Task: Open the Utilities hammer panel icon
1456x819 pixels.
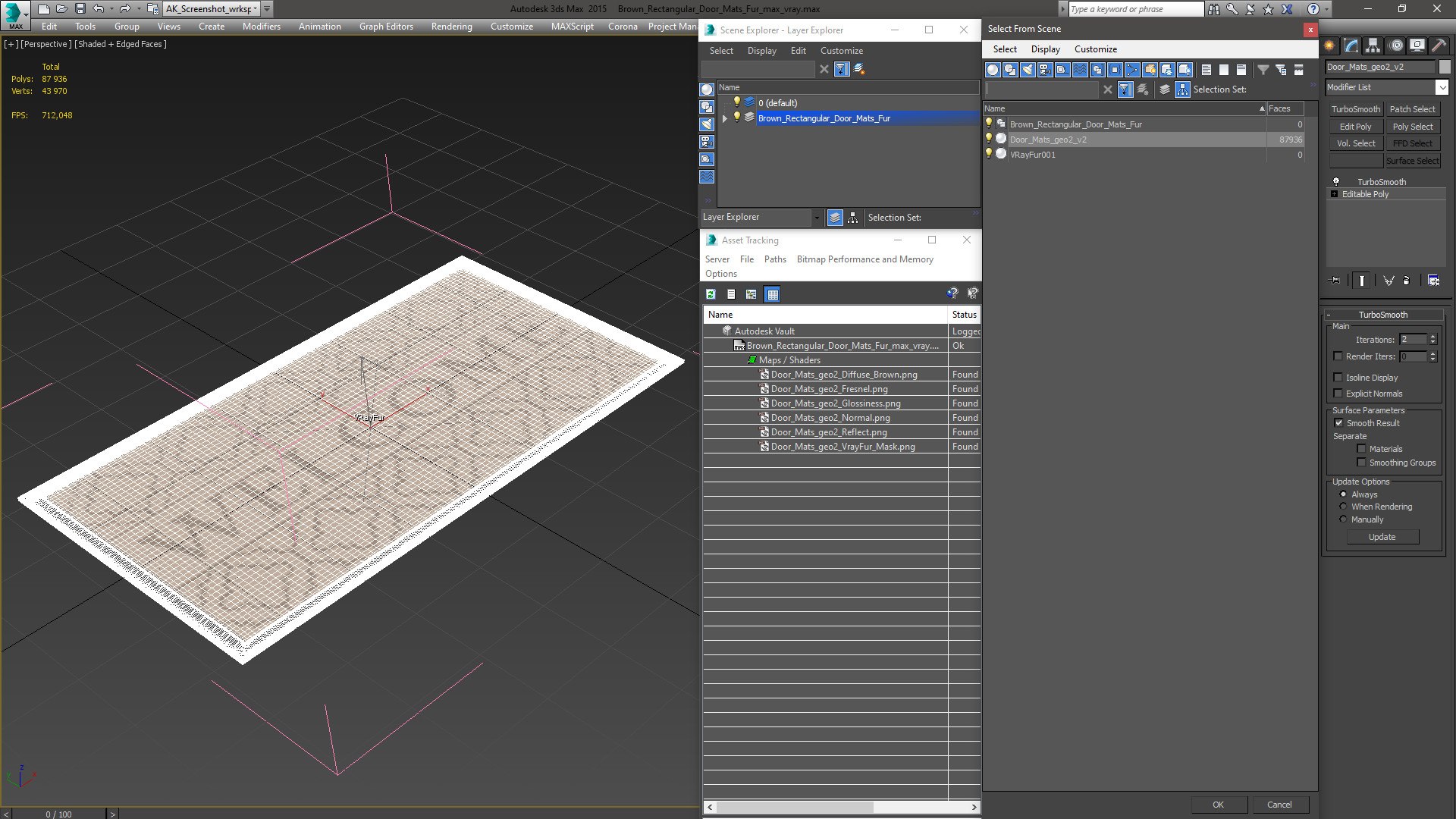Action: [1439, 45]
